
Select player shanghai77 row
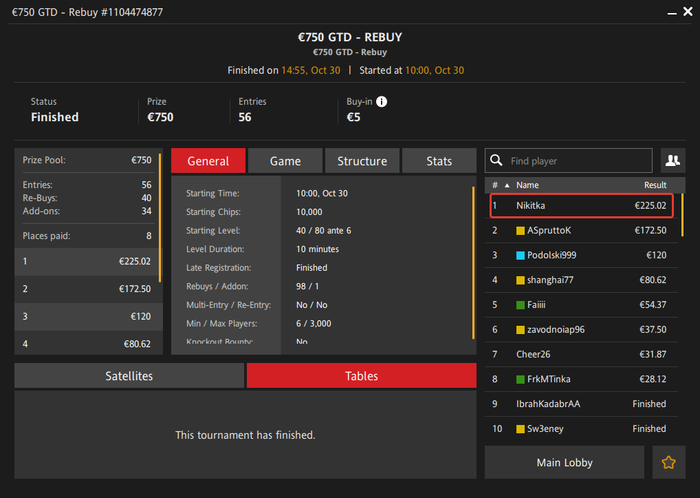[581, 280]
